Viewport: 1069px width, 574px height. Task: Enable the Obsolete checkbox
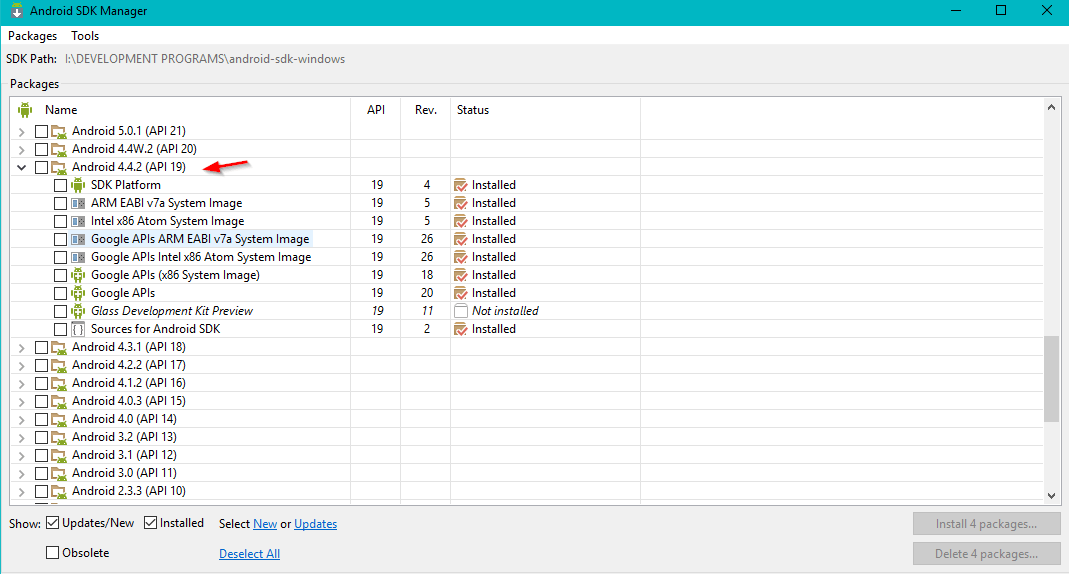[52, 553]
